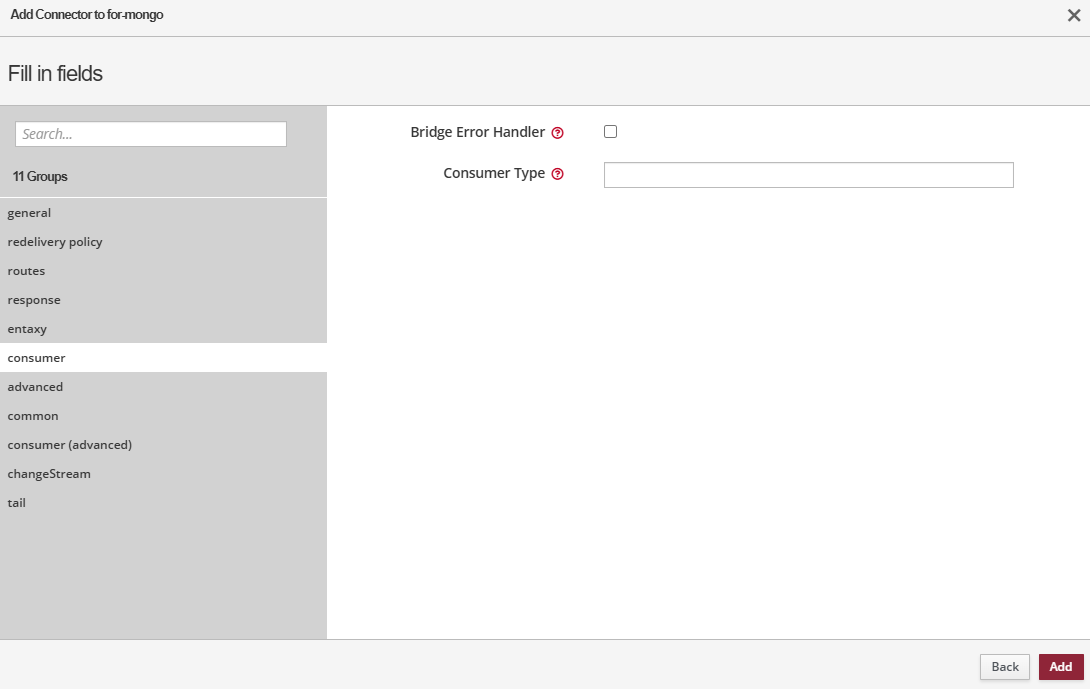Open the redelivery policy group

point(55,242)
